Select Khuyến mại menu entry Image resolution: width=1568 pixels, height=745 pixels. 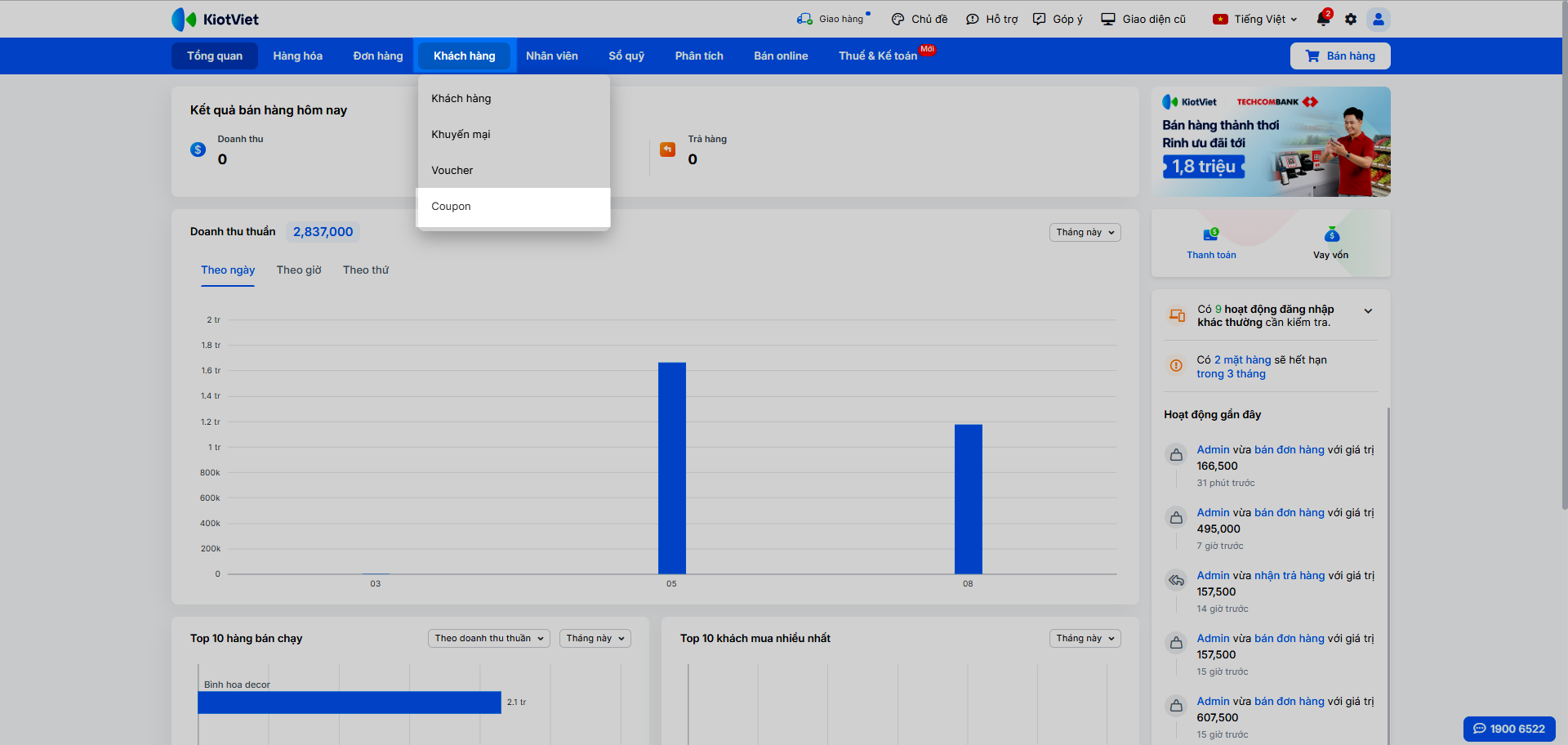pyautogui.click(x=514, y=135)
